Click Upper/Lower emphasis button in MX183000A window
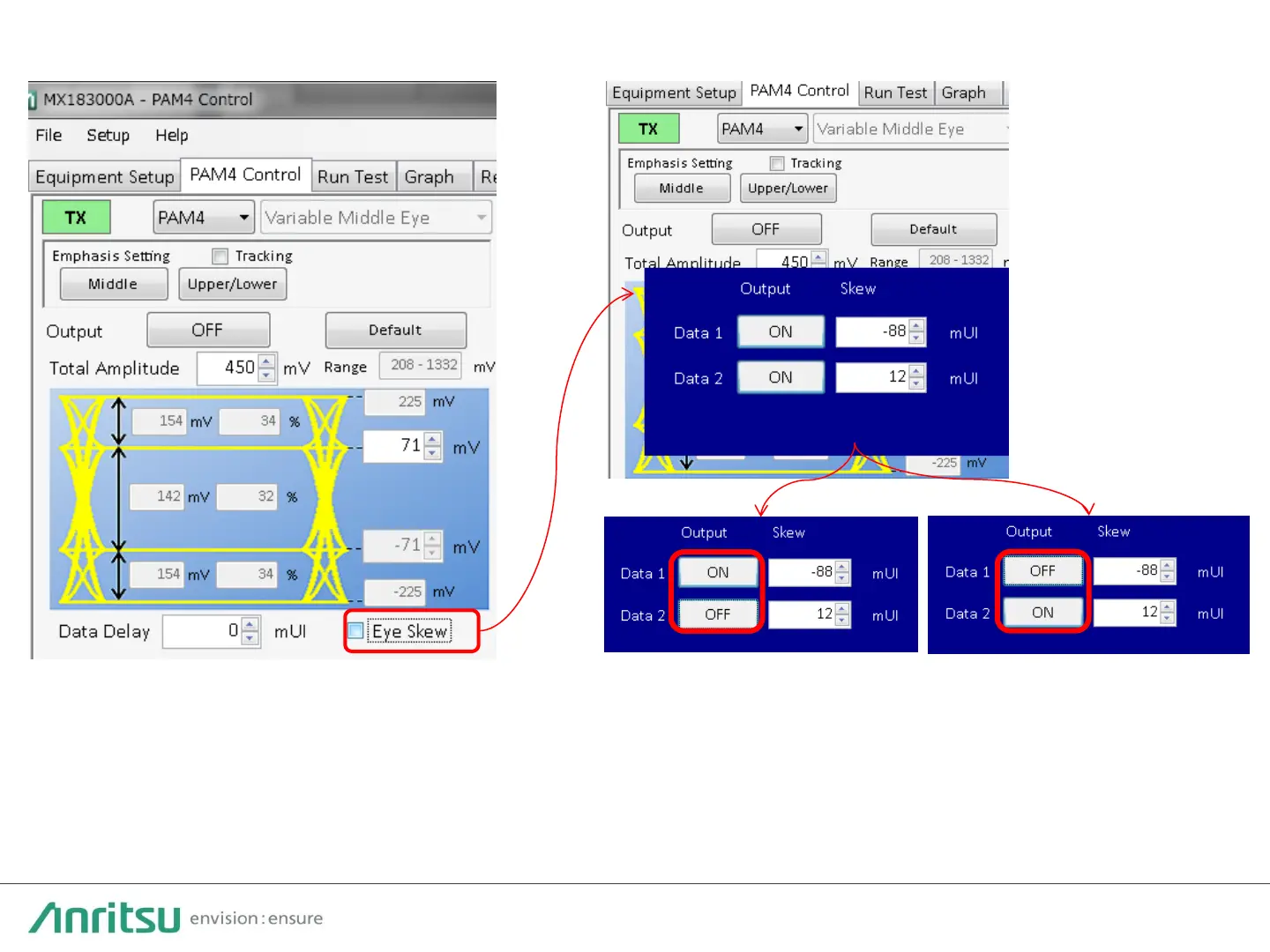The height and width of the screenshot is (952, 1270). click(232, 284)
